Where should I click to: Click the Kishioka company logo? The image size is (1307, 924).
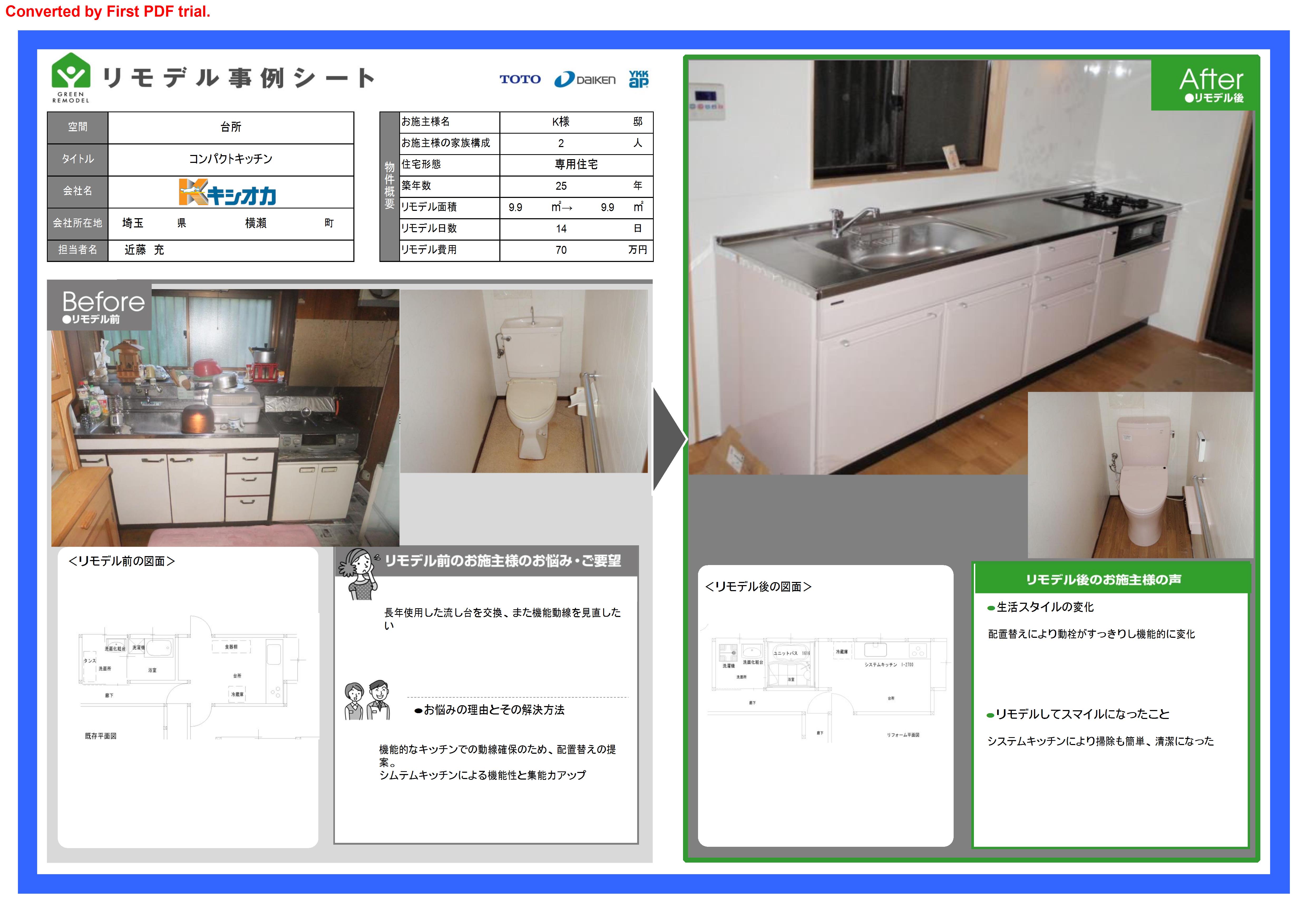point(228,192)
